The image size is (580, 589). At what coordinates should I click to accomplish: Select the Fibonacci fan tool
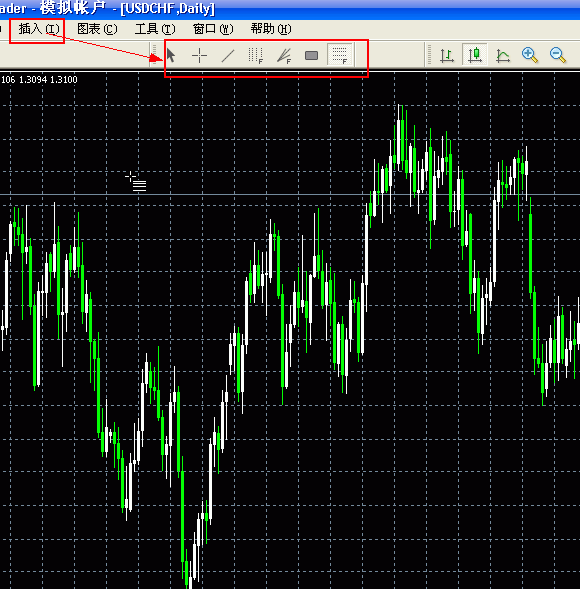coord(284,56)
